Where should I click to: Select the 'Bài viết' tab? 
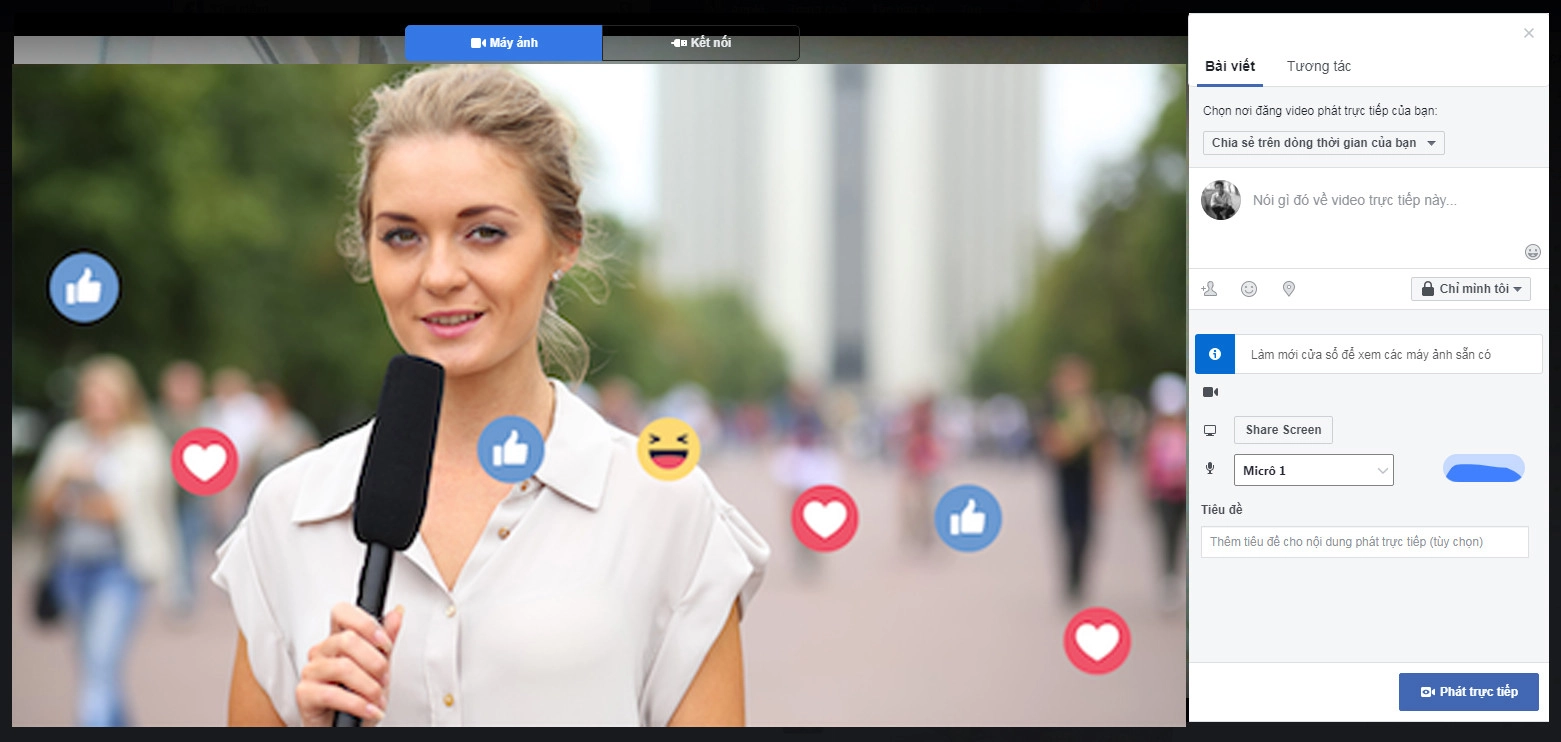[1230, 66]
